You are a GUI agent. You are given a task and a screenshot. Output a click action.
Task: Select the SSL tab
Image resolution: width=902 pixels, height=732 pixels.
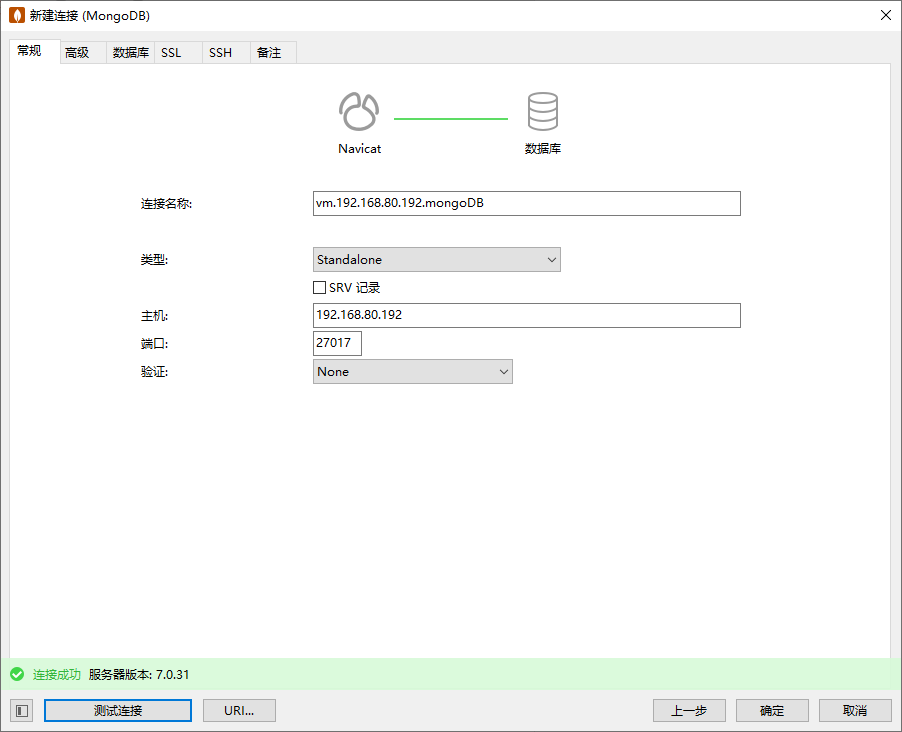tap(171, 53)
